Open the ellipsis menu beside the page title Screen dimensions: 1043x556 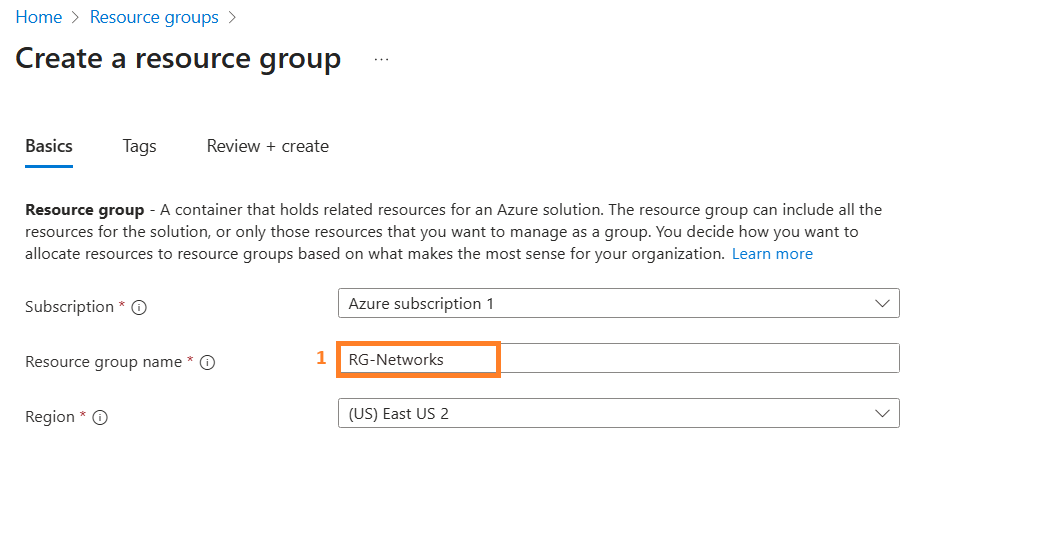(381, 59)
